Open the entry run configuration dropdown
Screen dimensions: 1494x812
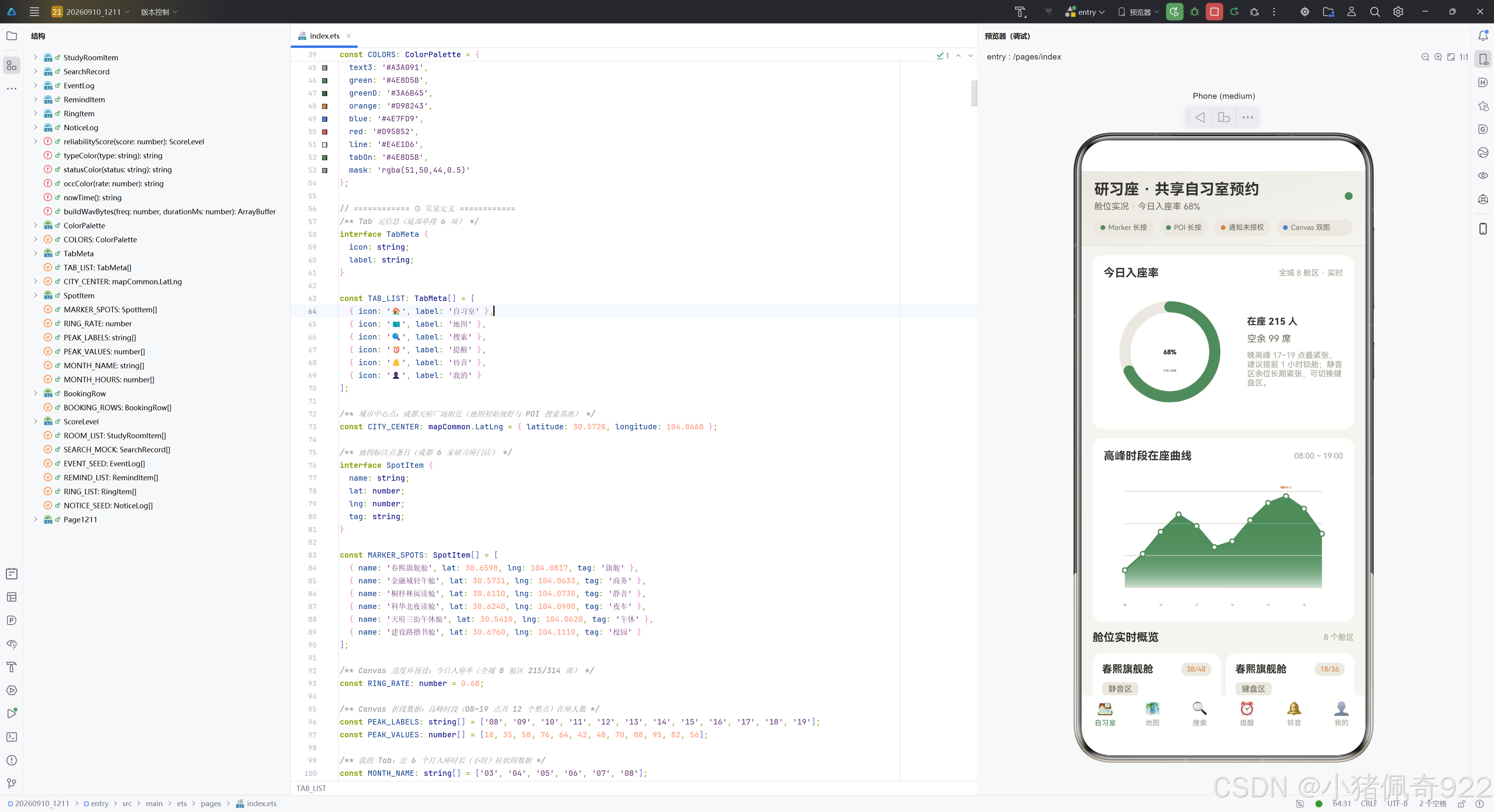point(1086,12)
